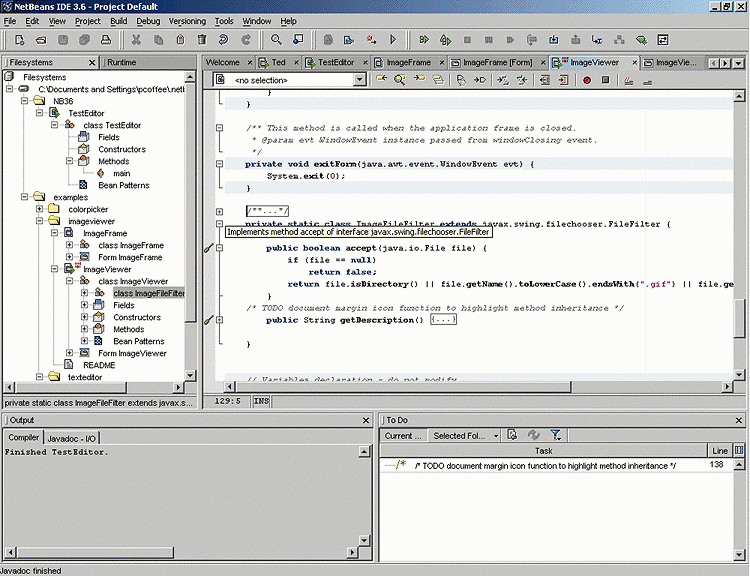
Task: Click the Find magnifier icon in main toolbar
Action: tap(276, 40)
